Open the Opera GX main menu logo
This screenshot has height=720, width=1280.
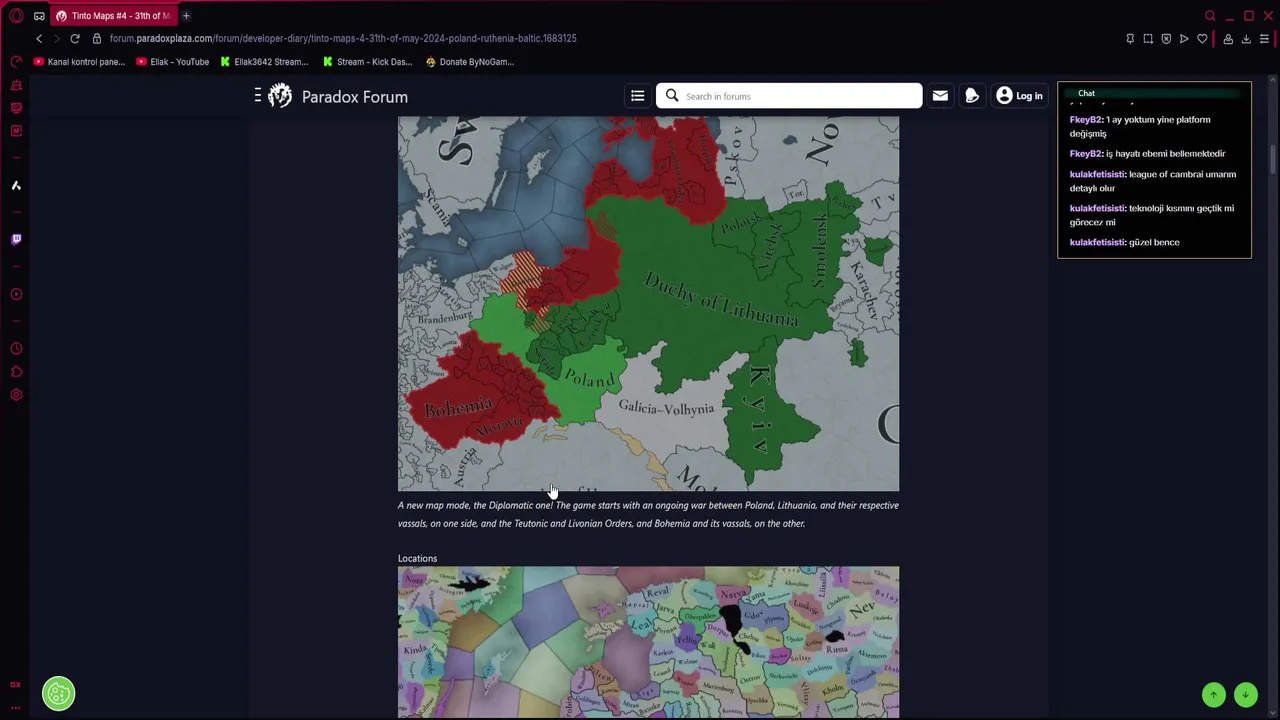[x=16, y=16]
